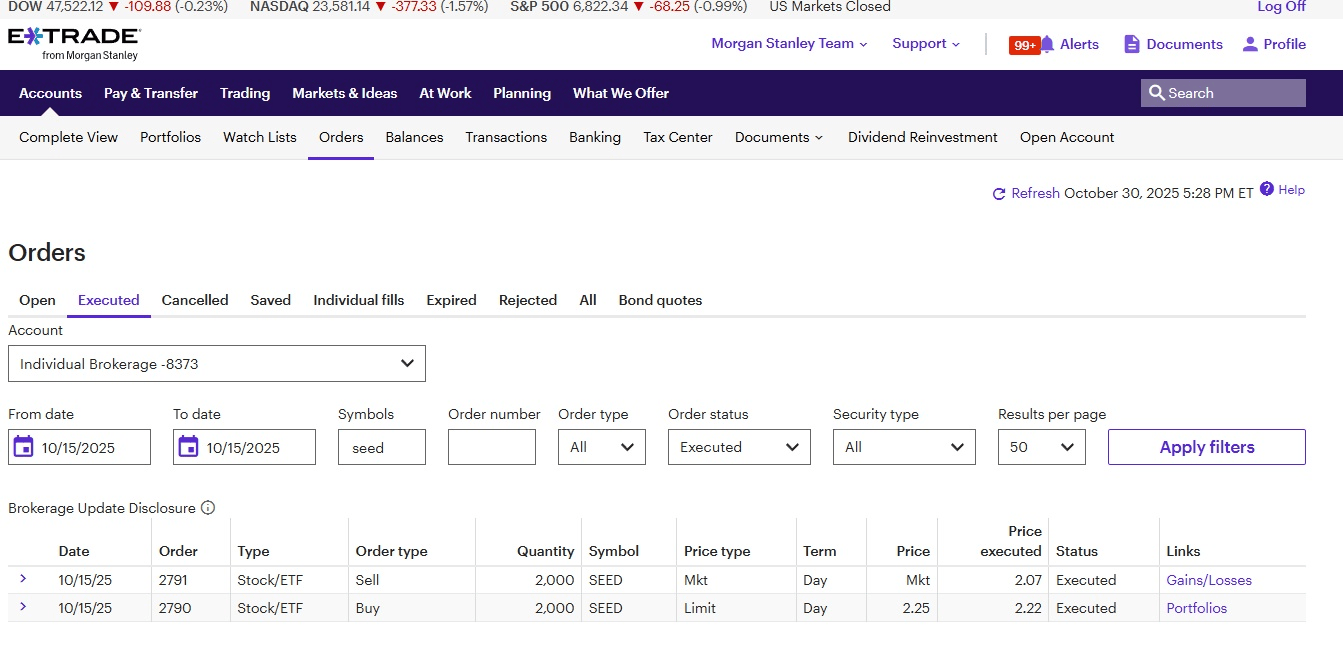Open the Order type dropdown
The height and width of the screenshot is (662, 1343).
(x=601, y=447)
